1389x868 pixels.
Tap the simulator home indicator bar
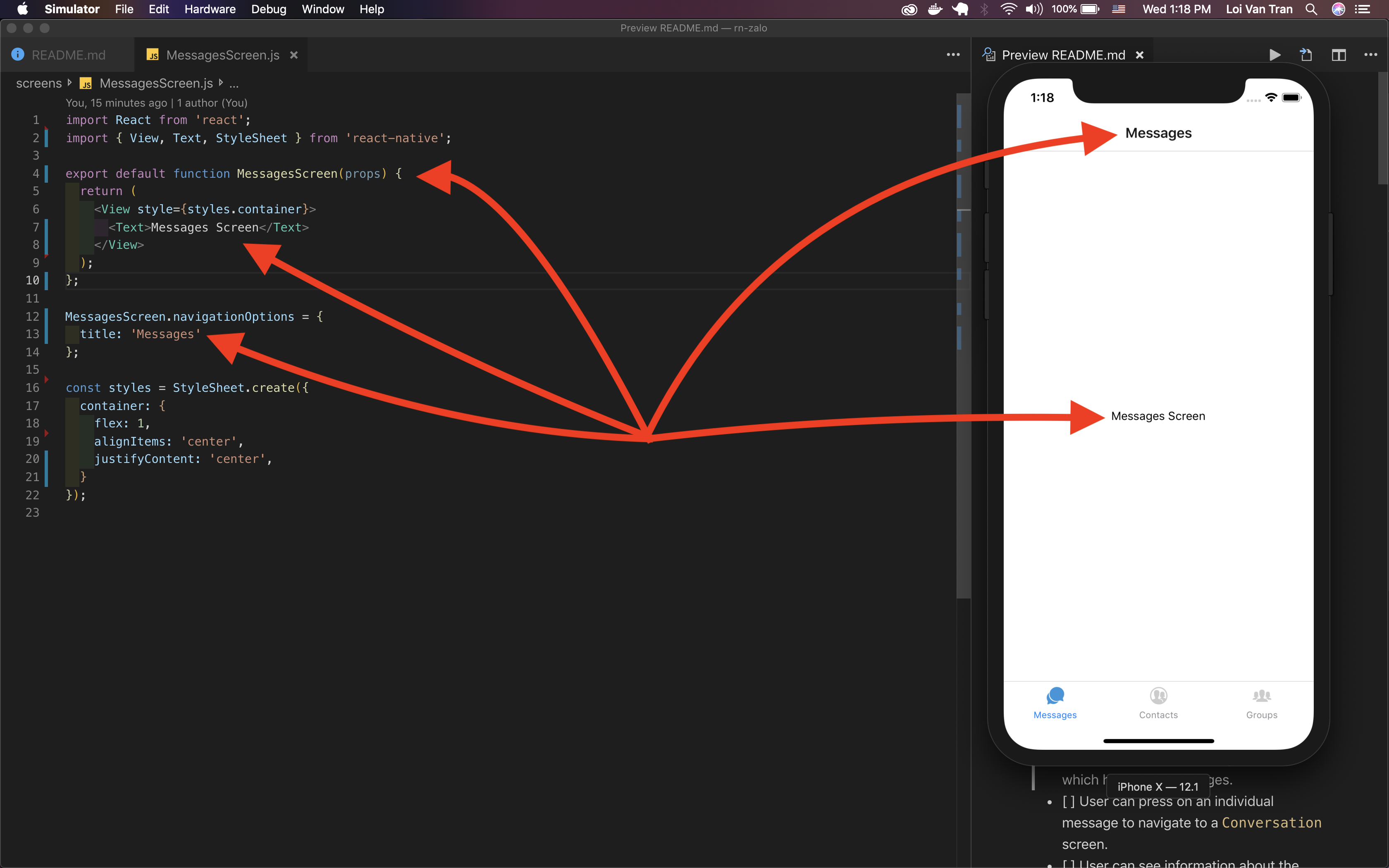pyautogui.click(x=1158, y=741)
